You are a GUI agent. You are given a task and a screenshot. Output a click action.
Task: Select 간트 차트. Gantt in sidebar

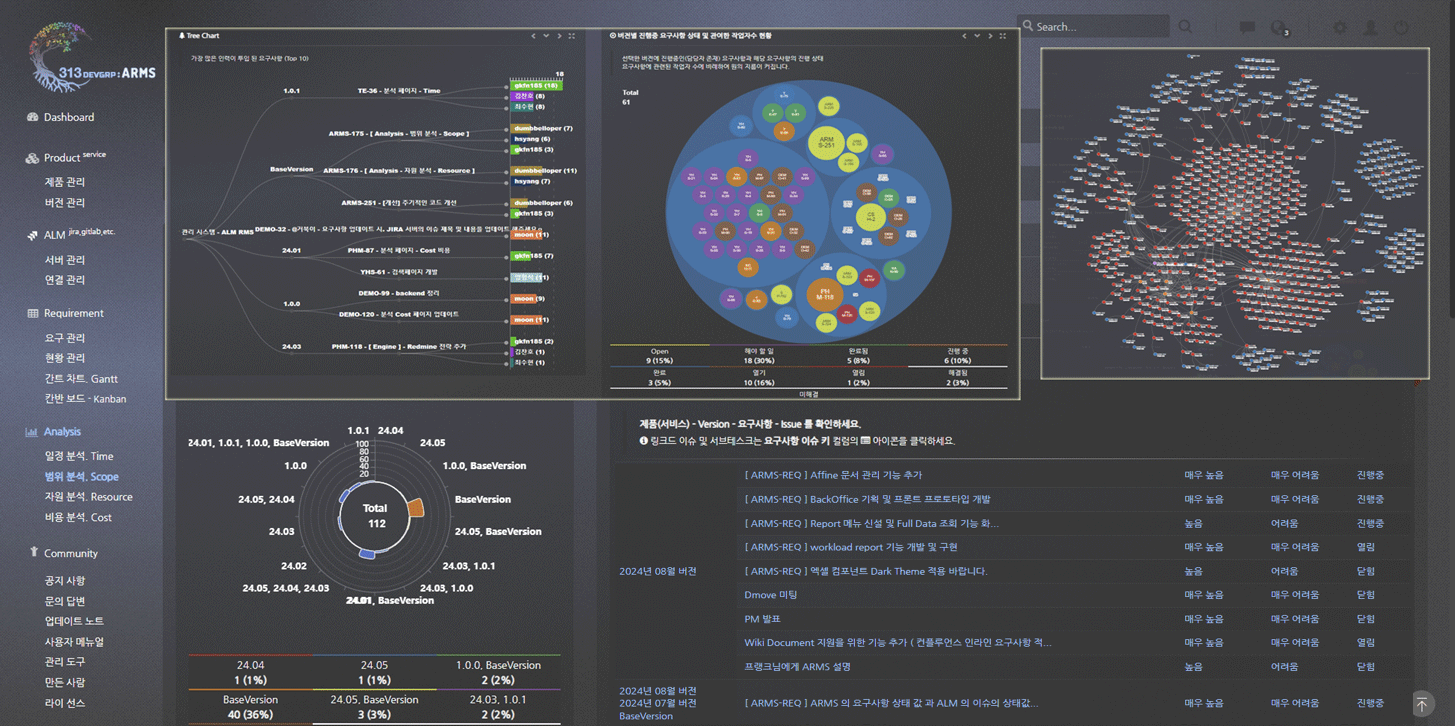click(81, 378)
